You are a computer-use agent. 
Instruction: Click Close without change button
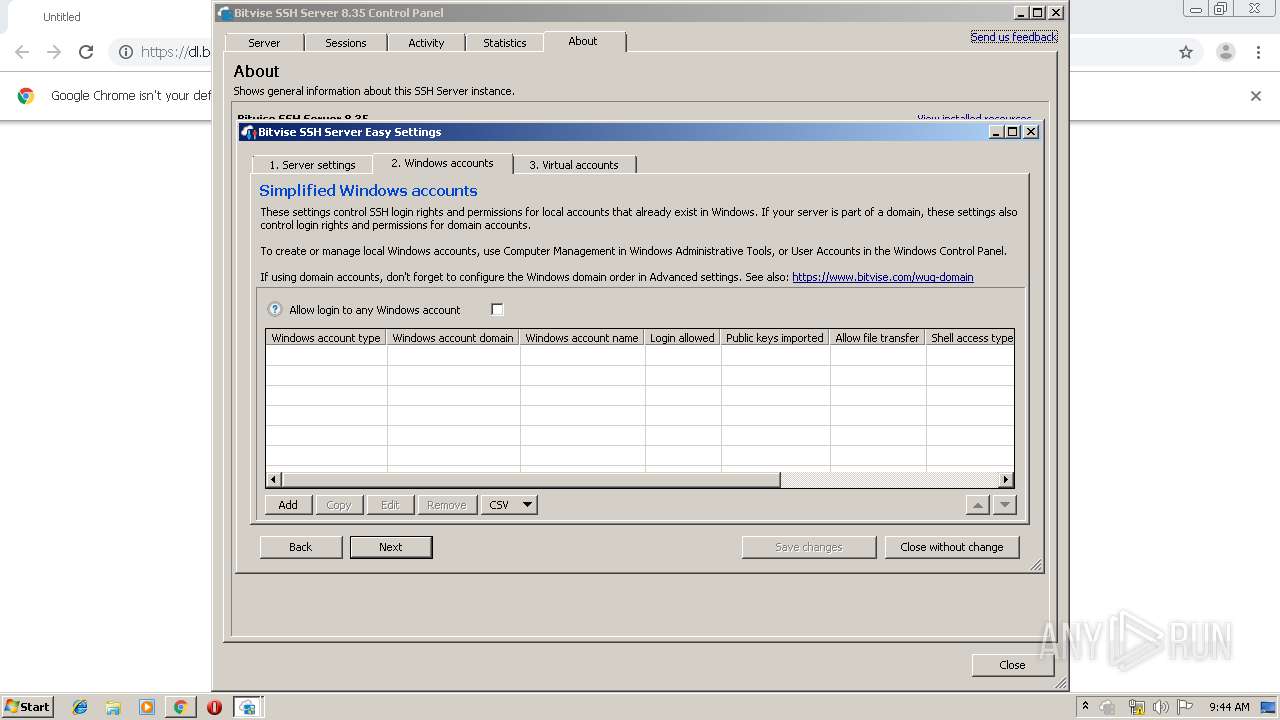(952, 547)
